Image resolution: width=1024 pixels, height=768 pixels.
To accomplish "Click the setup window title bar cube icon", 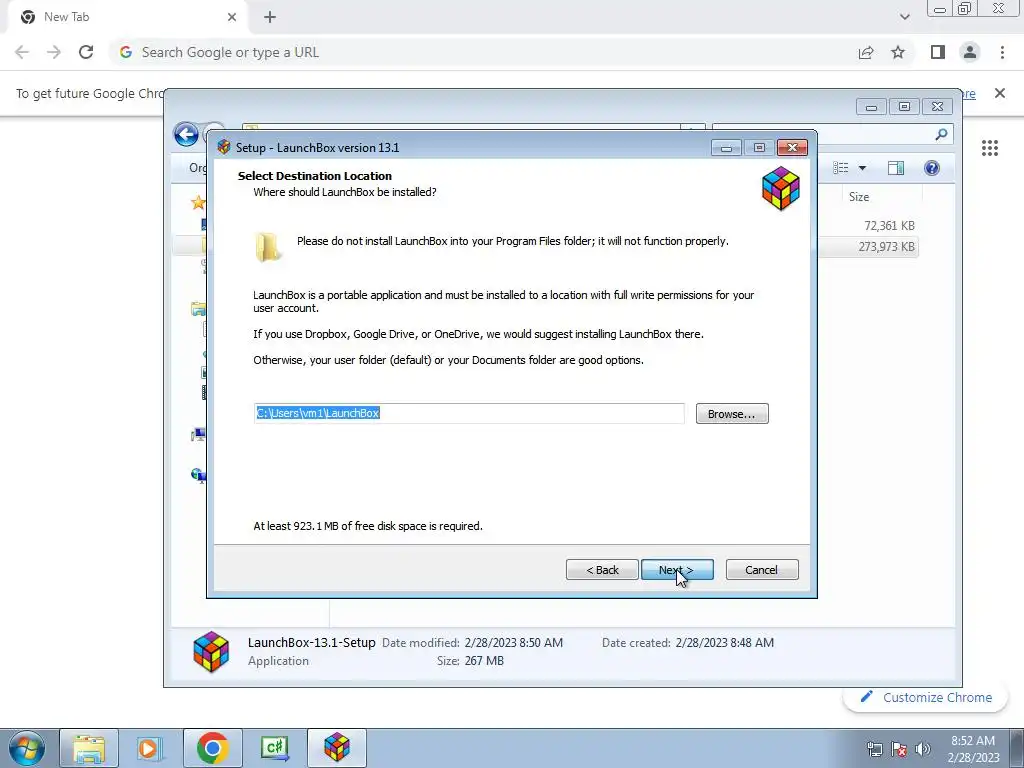I will coord(224,147).
